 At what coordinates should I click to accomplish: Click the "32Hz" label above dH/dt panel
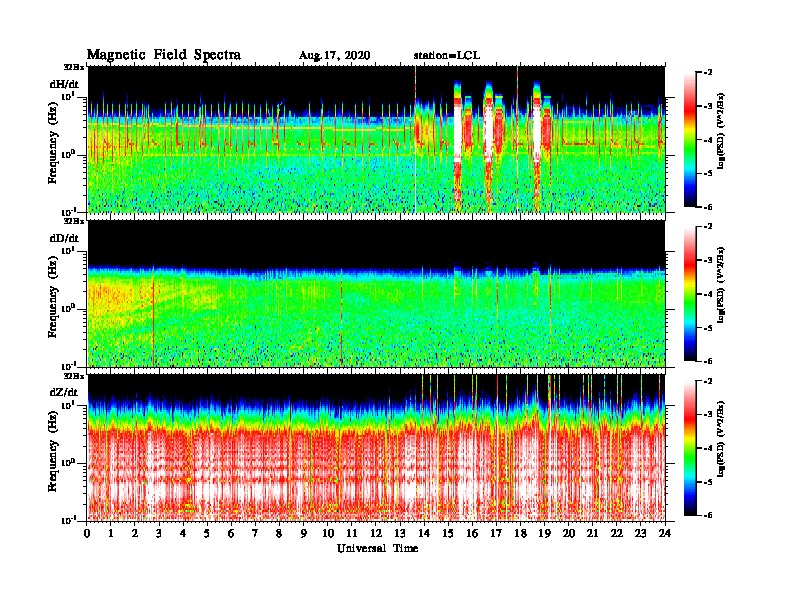point(74,67)
